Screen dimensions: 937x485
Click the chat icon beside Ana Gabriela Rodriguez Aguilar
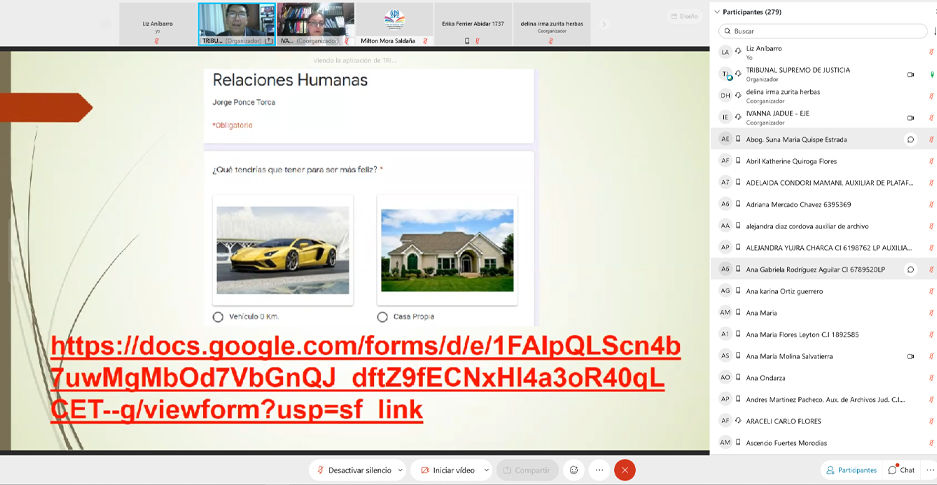point(910,270)
